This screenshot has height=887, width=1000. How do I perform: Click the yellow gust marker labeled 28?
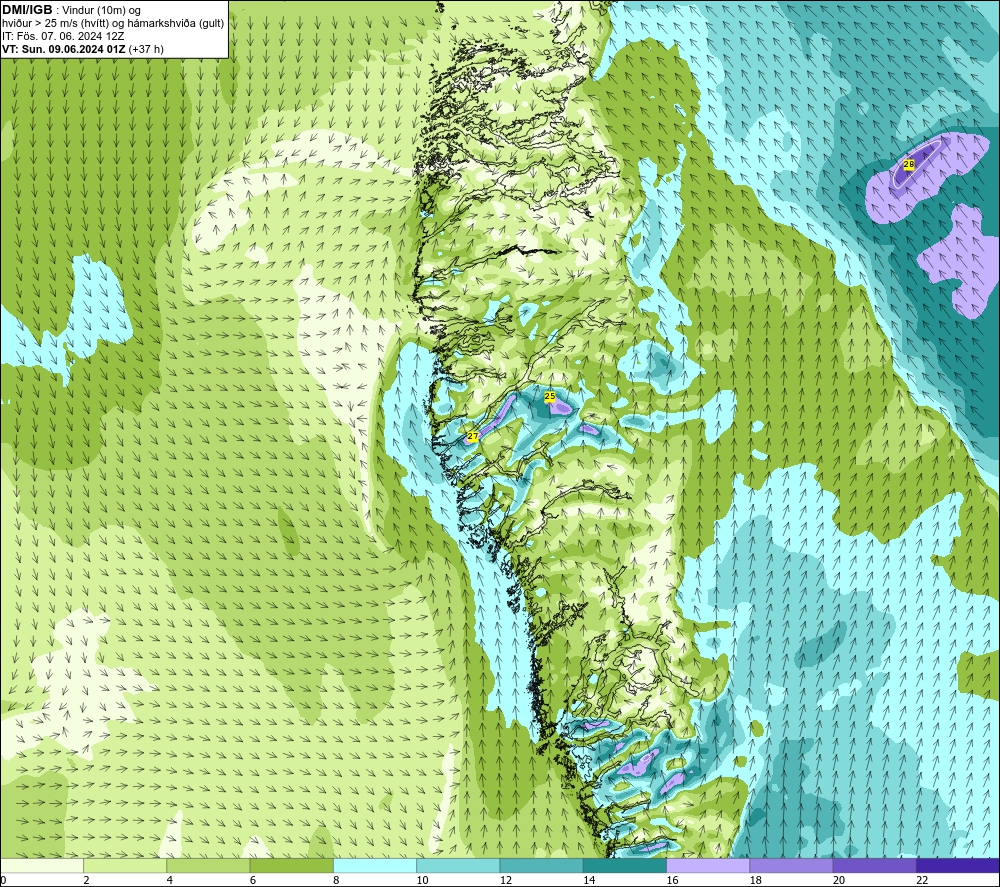pyautogui.click(x=909, y=165)
